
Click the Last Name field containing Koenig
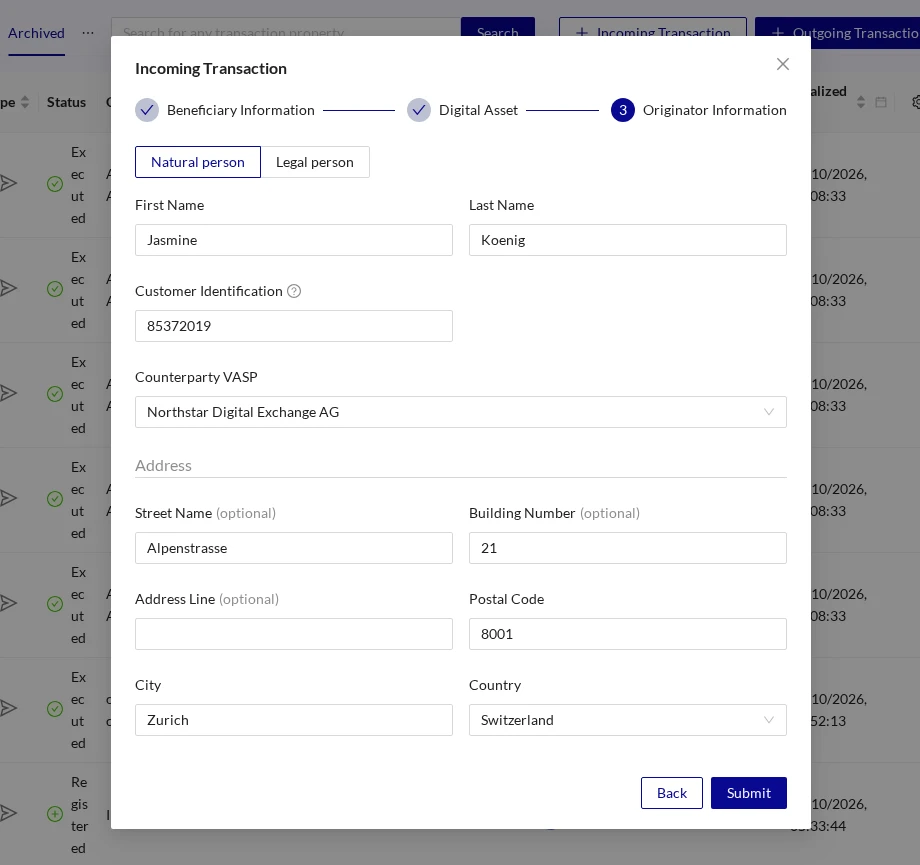coord(627,240)
